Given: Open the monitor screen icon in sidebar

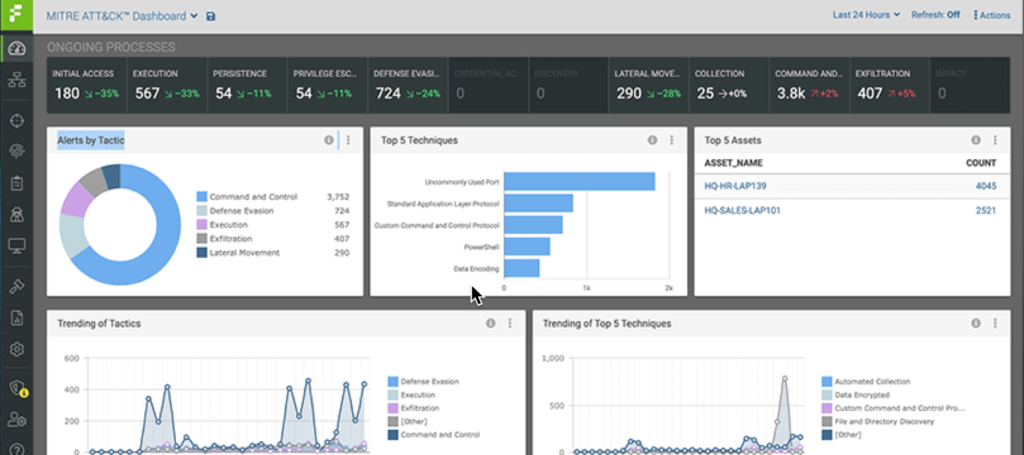Looking at the screenshot, I should coord(16,245).
